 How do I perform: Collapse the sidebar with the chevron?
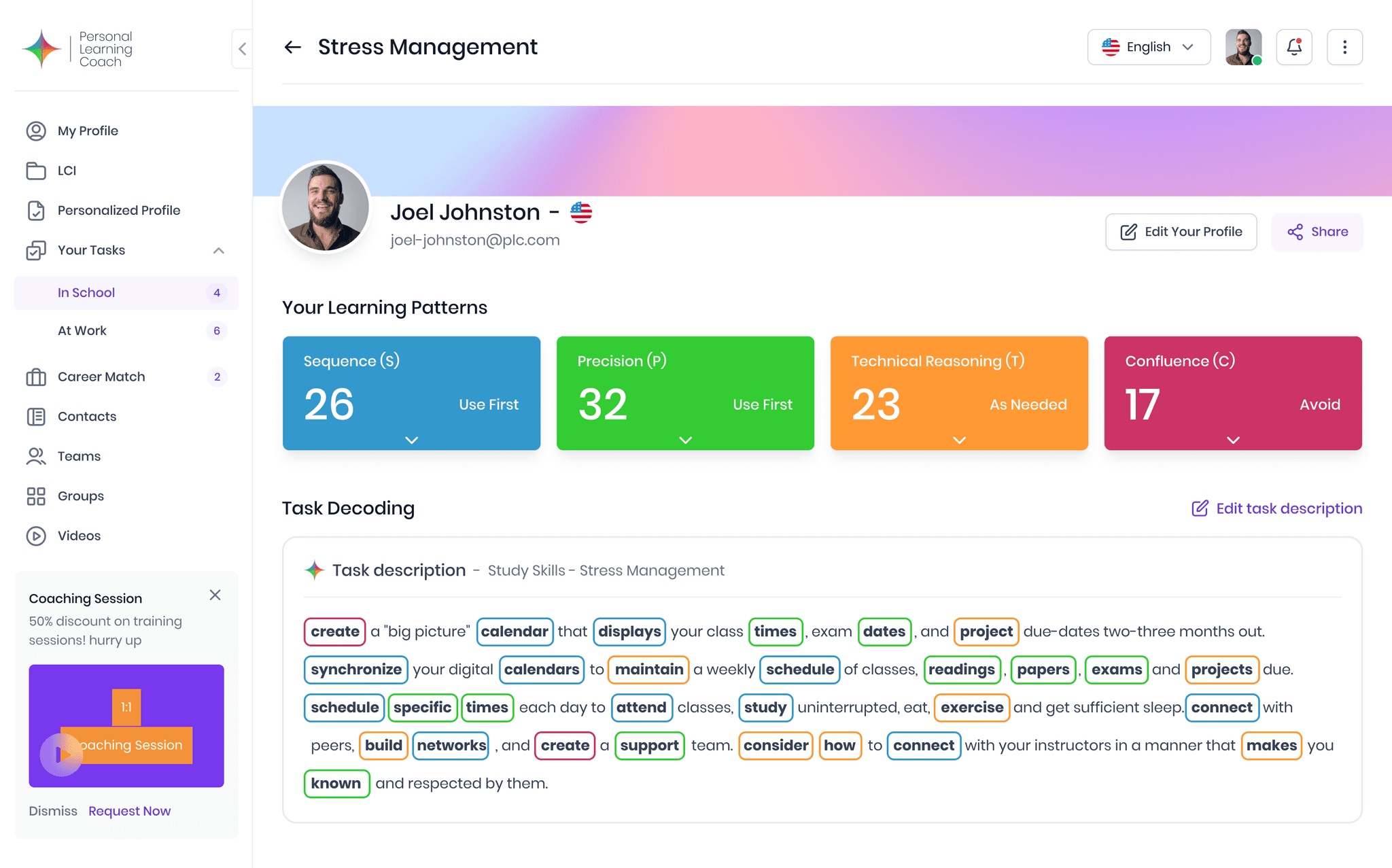[x=243, y=48]
